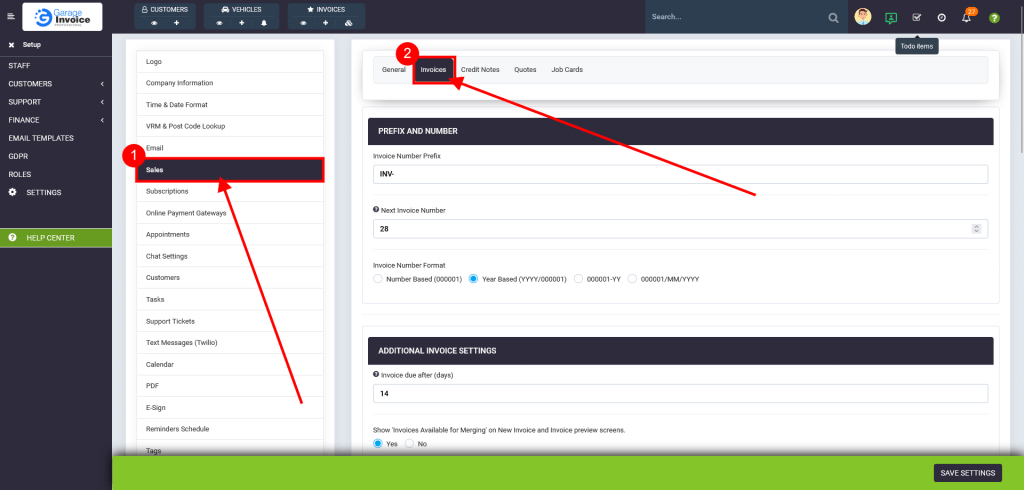Click the plus icon under Customers
Screen dimensions: 1024x490
click(177, 22)
